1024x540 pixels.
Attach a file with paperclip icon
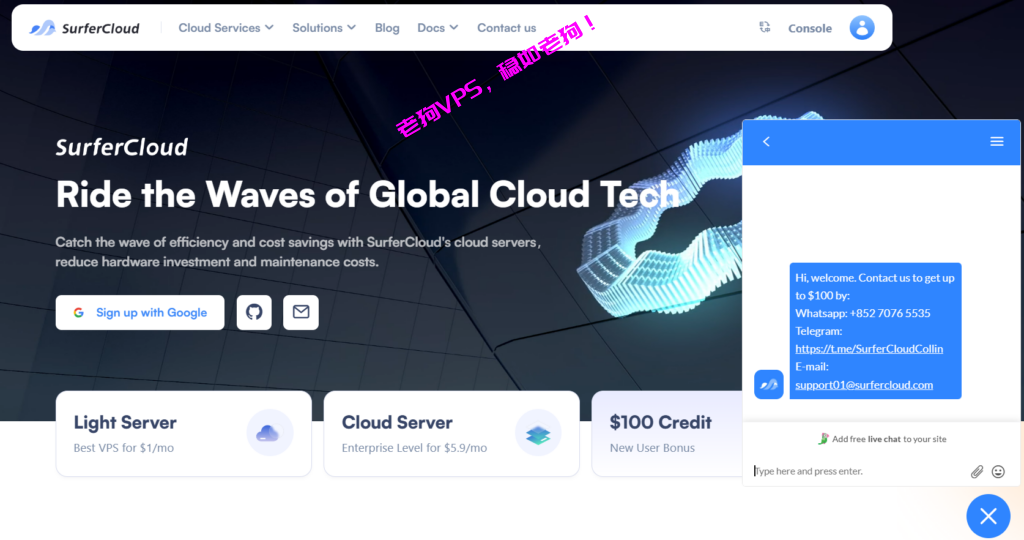977,471
